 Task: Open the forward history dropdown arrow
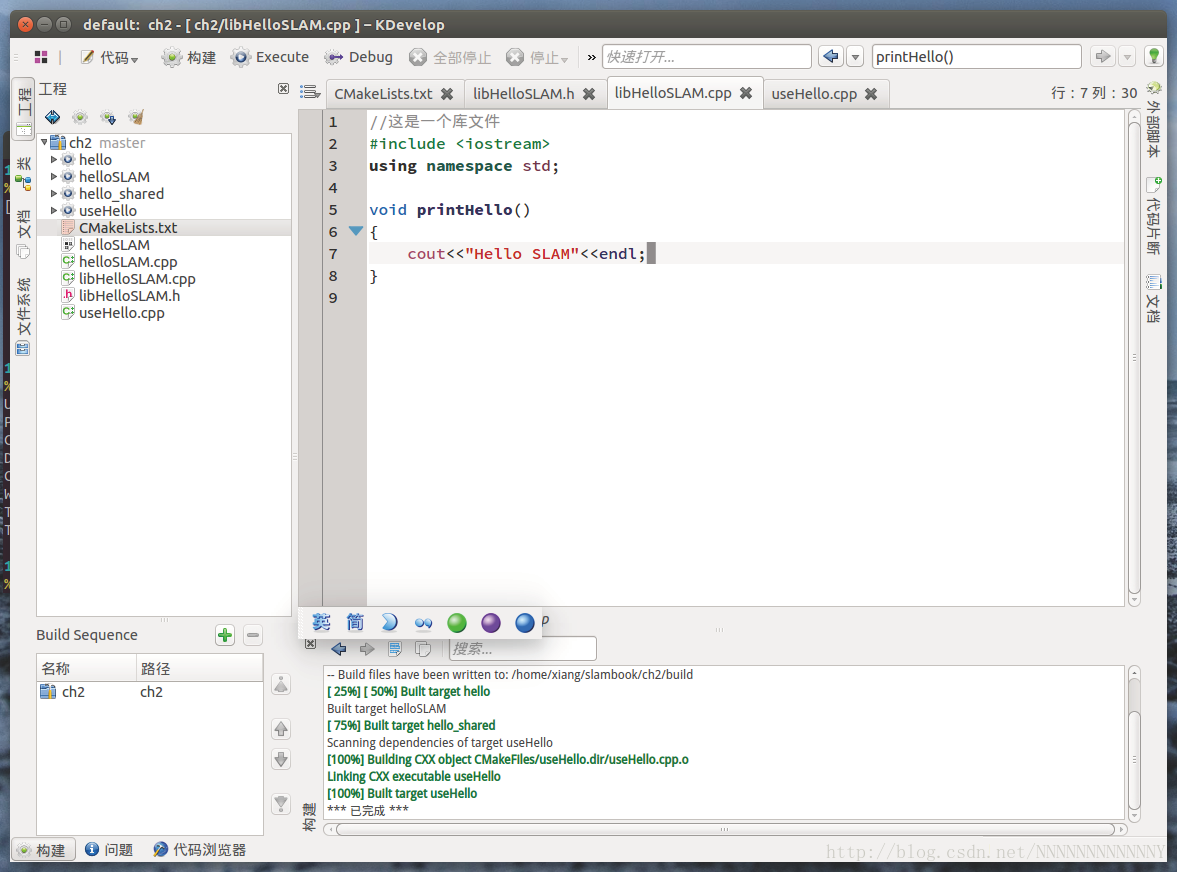[x=1127, y=56]
